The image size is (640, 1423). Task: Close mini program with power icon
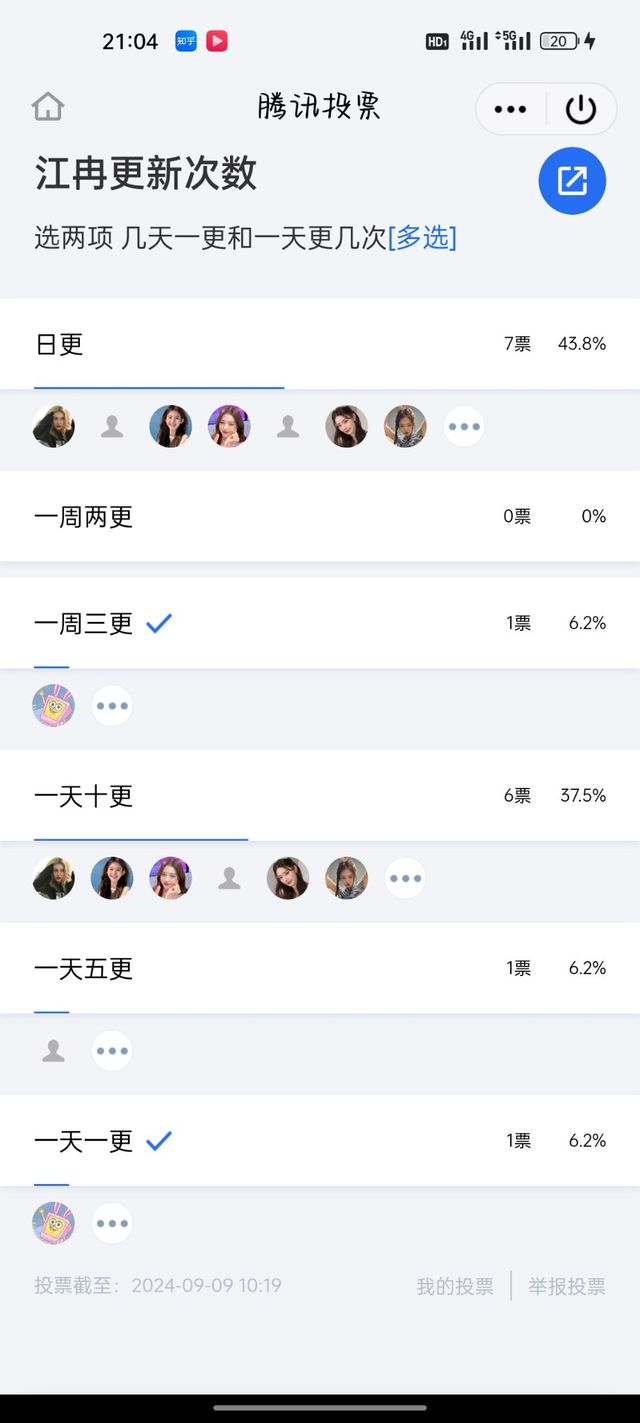pos(581,109)
